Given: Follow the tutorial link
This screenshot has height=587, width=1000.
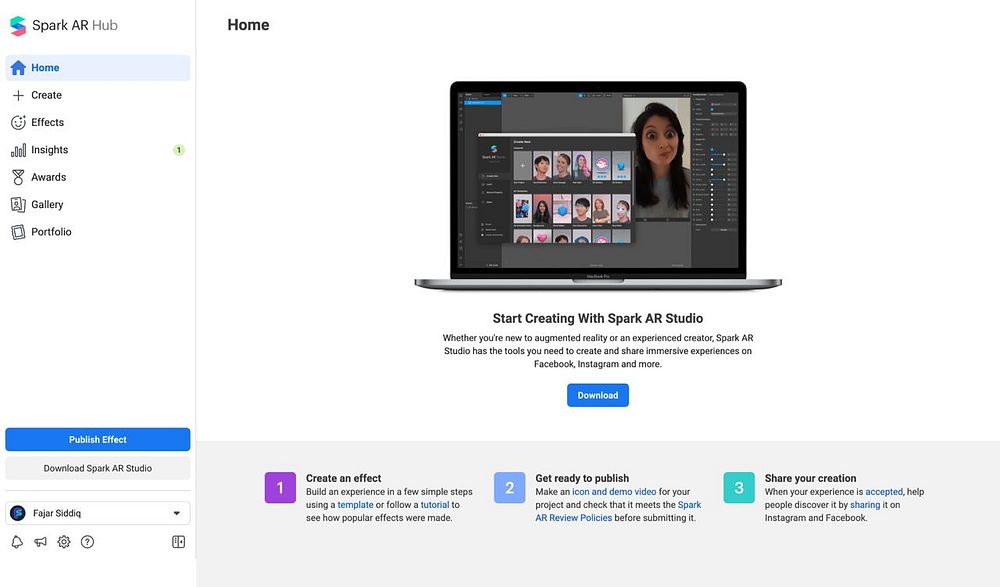Looking at the screenshot, I should coord(435,505).
